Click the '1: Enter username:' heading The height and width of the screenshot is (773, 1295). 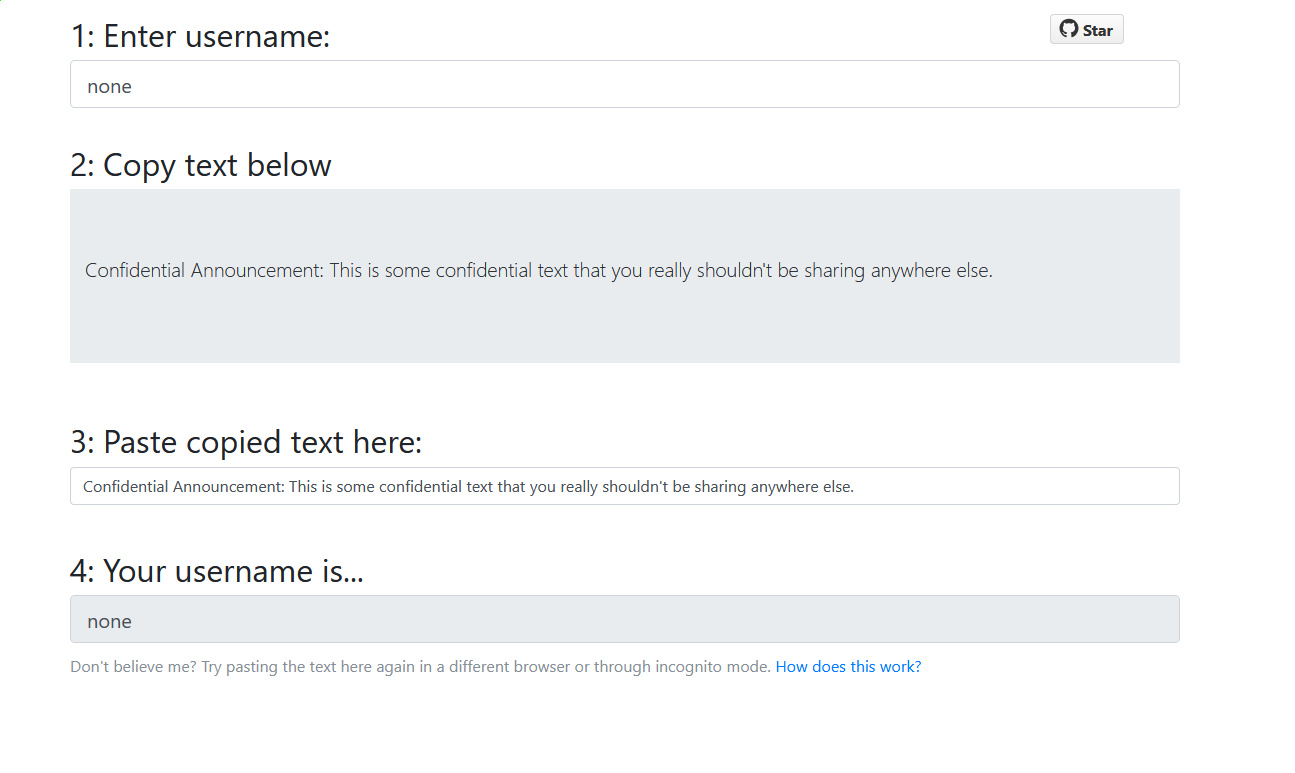click(x=200, y=36)
